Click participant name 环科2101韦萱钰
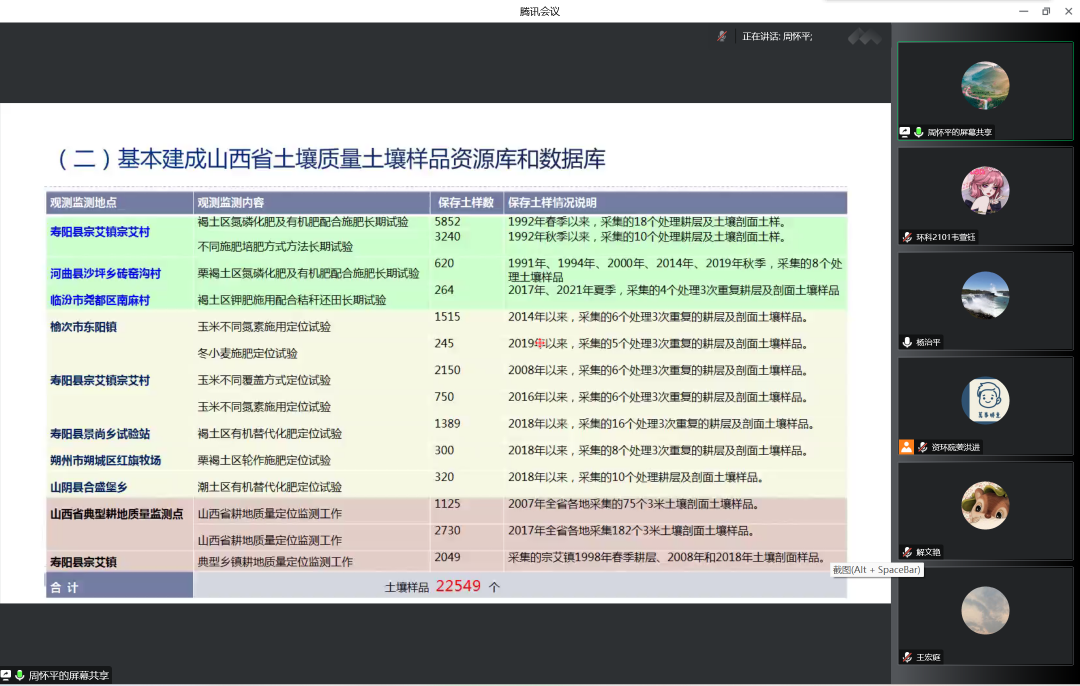Viewport: 1080px width, 686px height. [945, 237]
